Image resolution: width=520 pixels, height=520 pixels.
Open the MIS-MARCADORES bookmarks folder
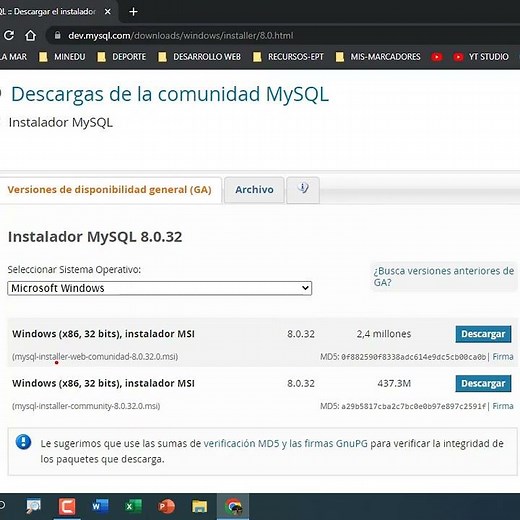tap(378, 57)
